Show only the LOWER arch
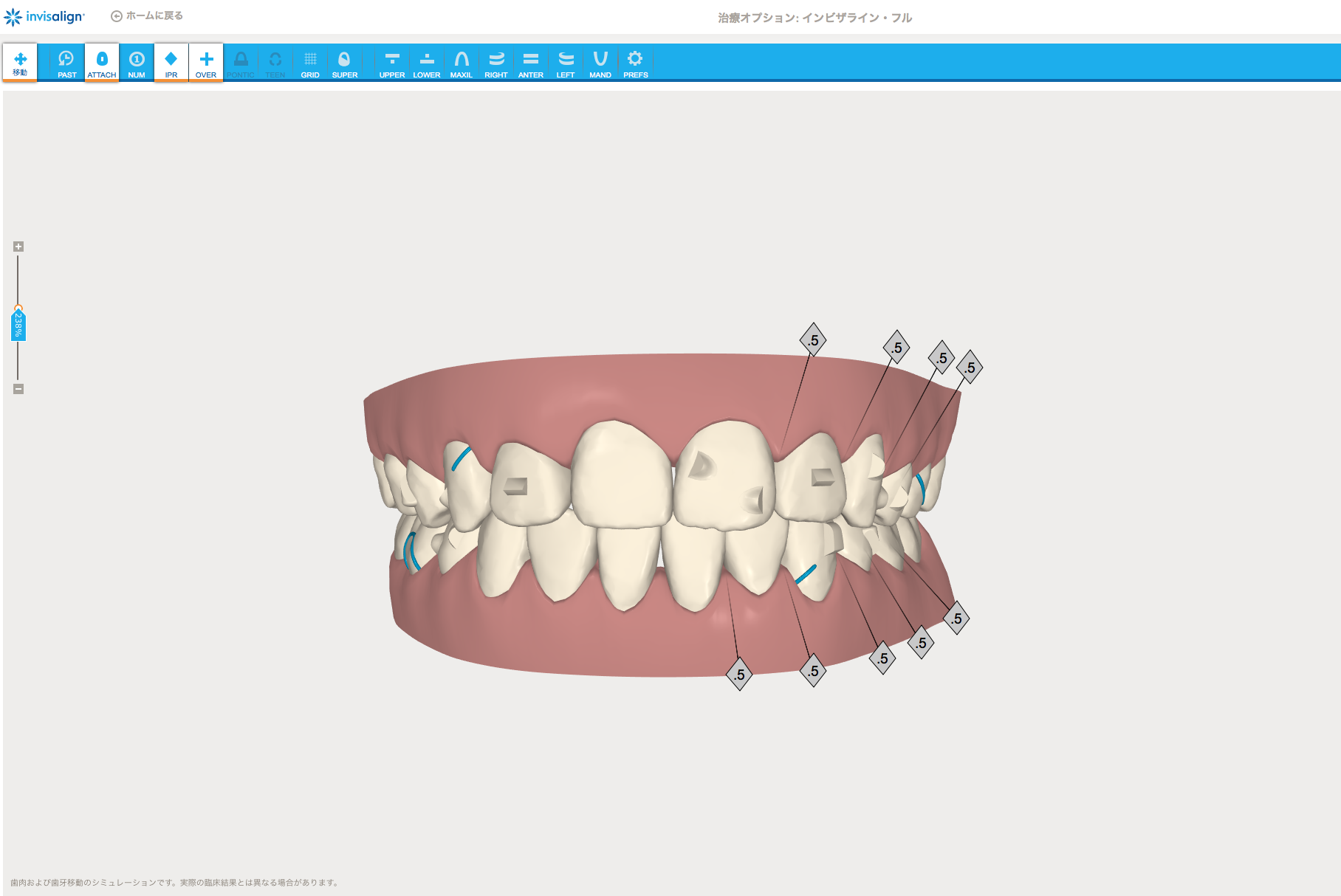The height and width of the screenshot is (896, 1341). (x=427, y=63)
